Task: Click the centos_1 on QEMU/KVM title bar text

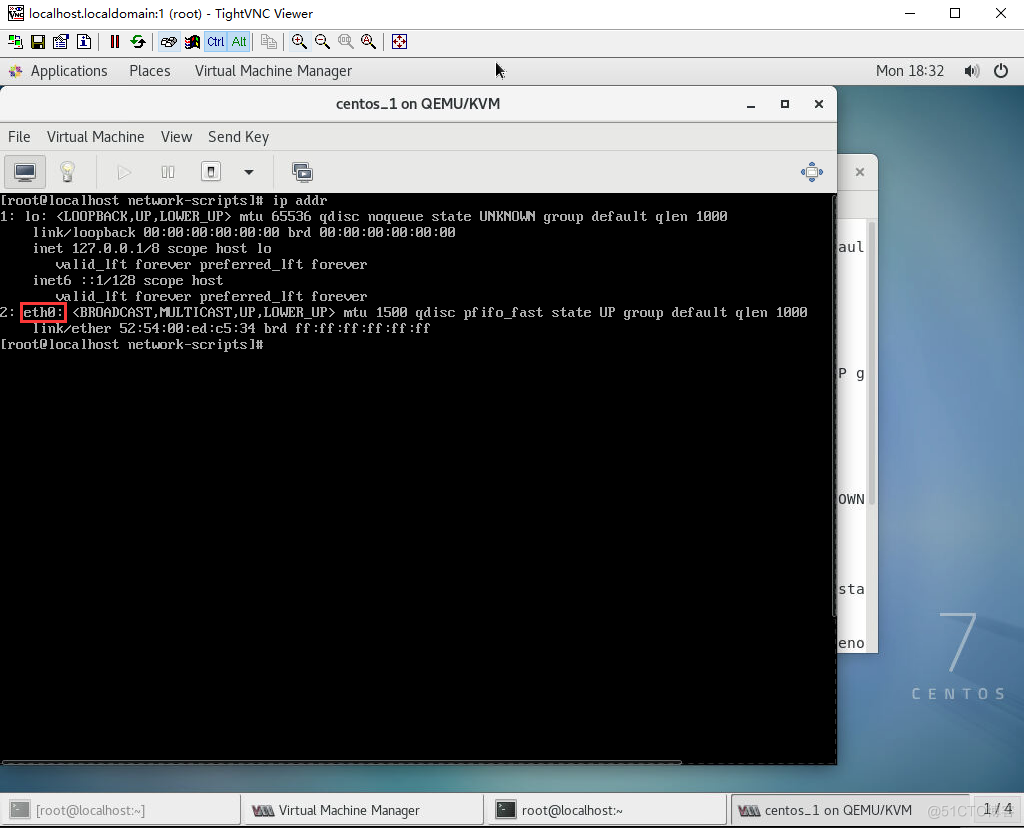Action: [x=418, y=104]
